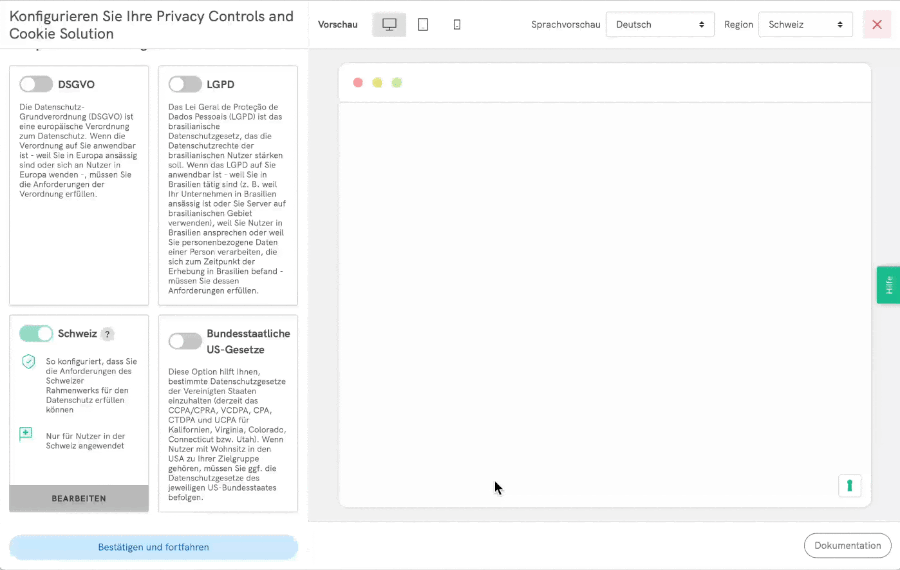This screenshot has height=570, width=900.
Task: Select the desktop preview icon
Action: (389, 25)
